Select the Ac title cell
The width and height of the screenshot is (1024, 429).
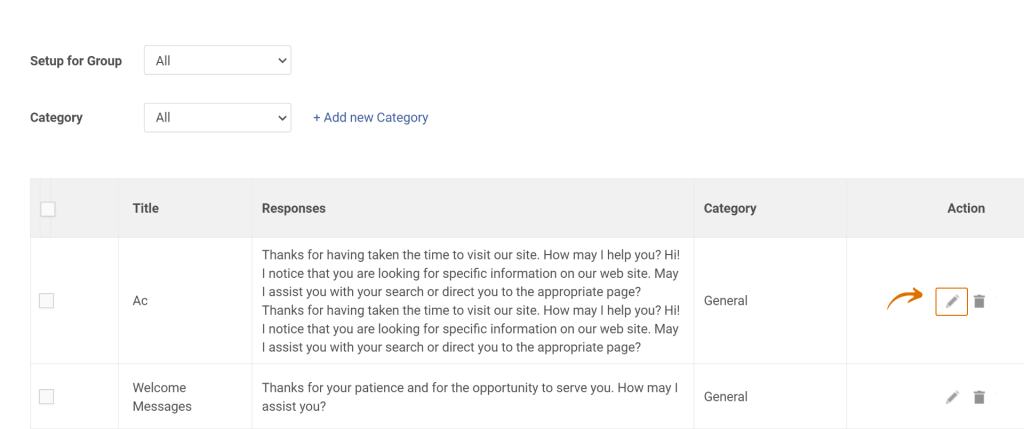(140, 301)
